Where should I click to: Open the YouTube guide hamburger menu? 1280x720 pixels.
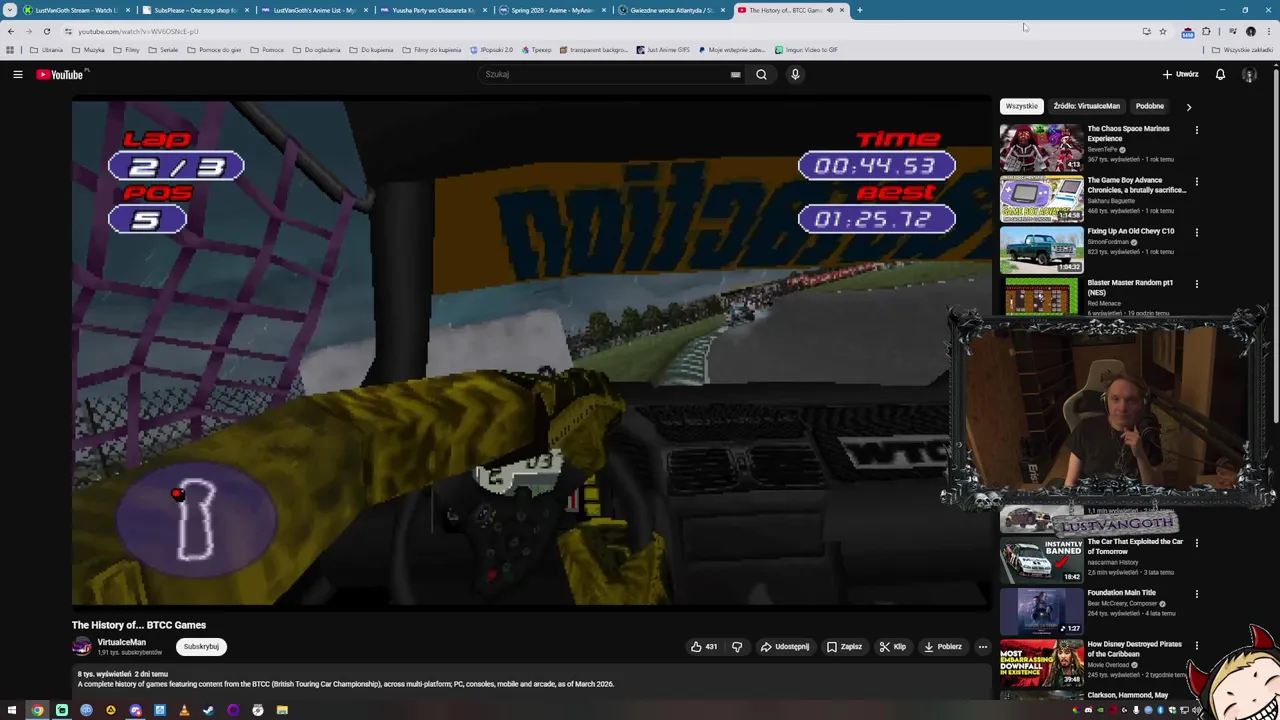tap(17, 74)
